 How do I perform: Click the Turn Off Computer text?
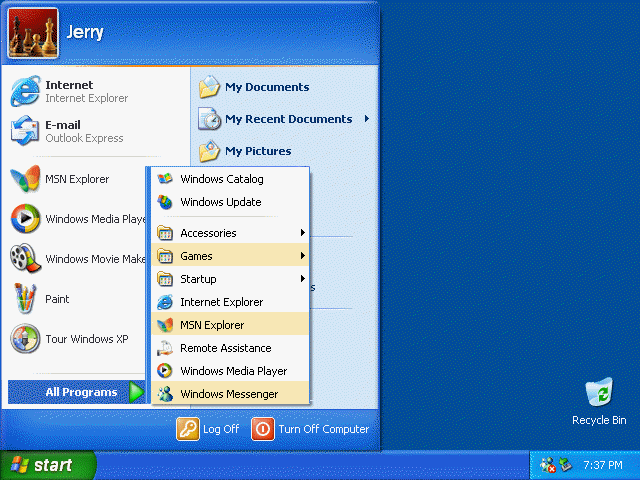[324, 429]
